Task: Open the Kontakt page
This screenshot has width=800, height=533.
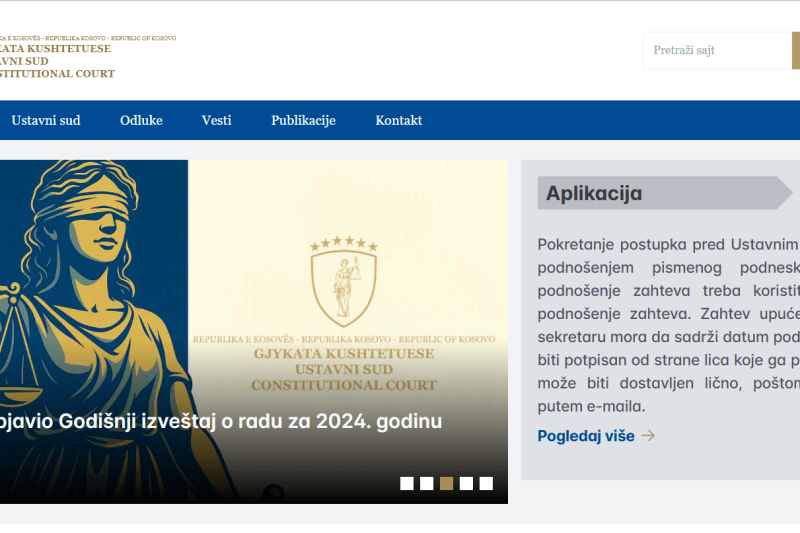Action: pos(398,120)
